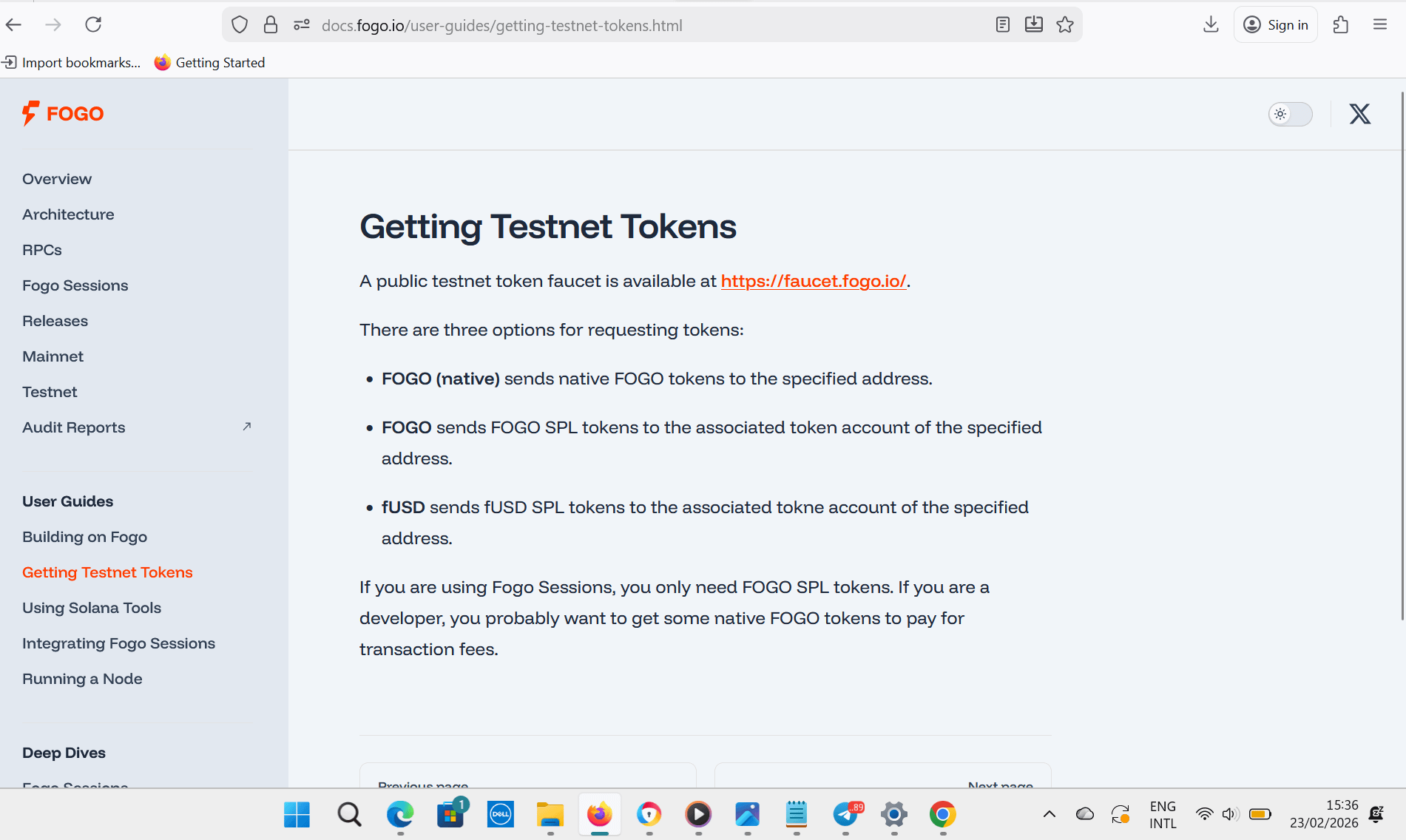The height and width of the screenshot is (840, 1406).
Task: Select Getting Testnet Tokens sidebar item
Action: point(107,572)
